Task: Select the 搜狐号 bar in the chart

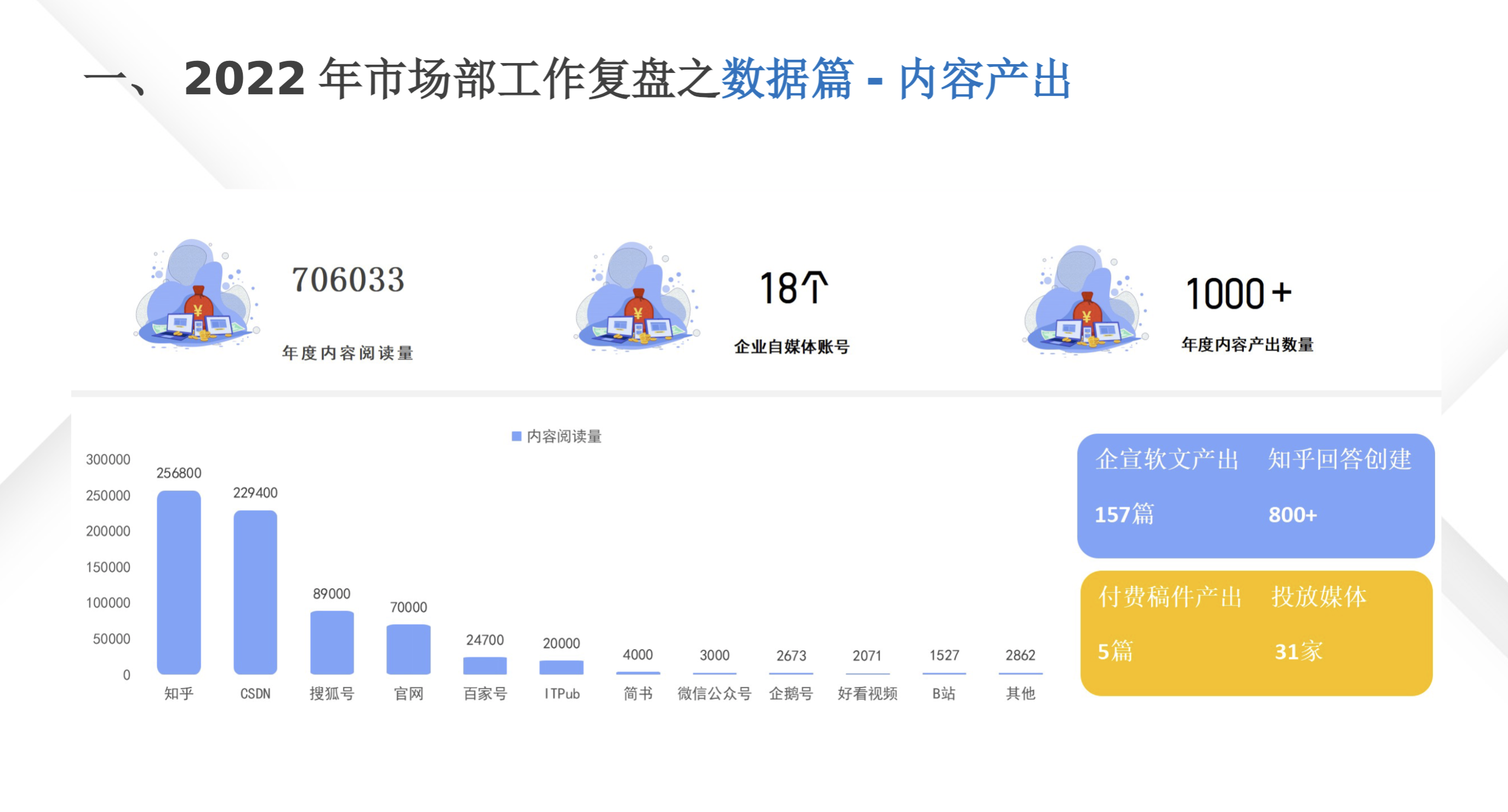Action: click(x=332, y=642)
